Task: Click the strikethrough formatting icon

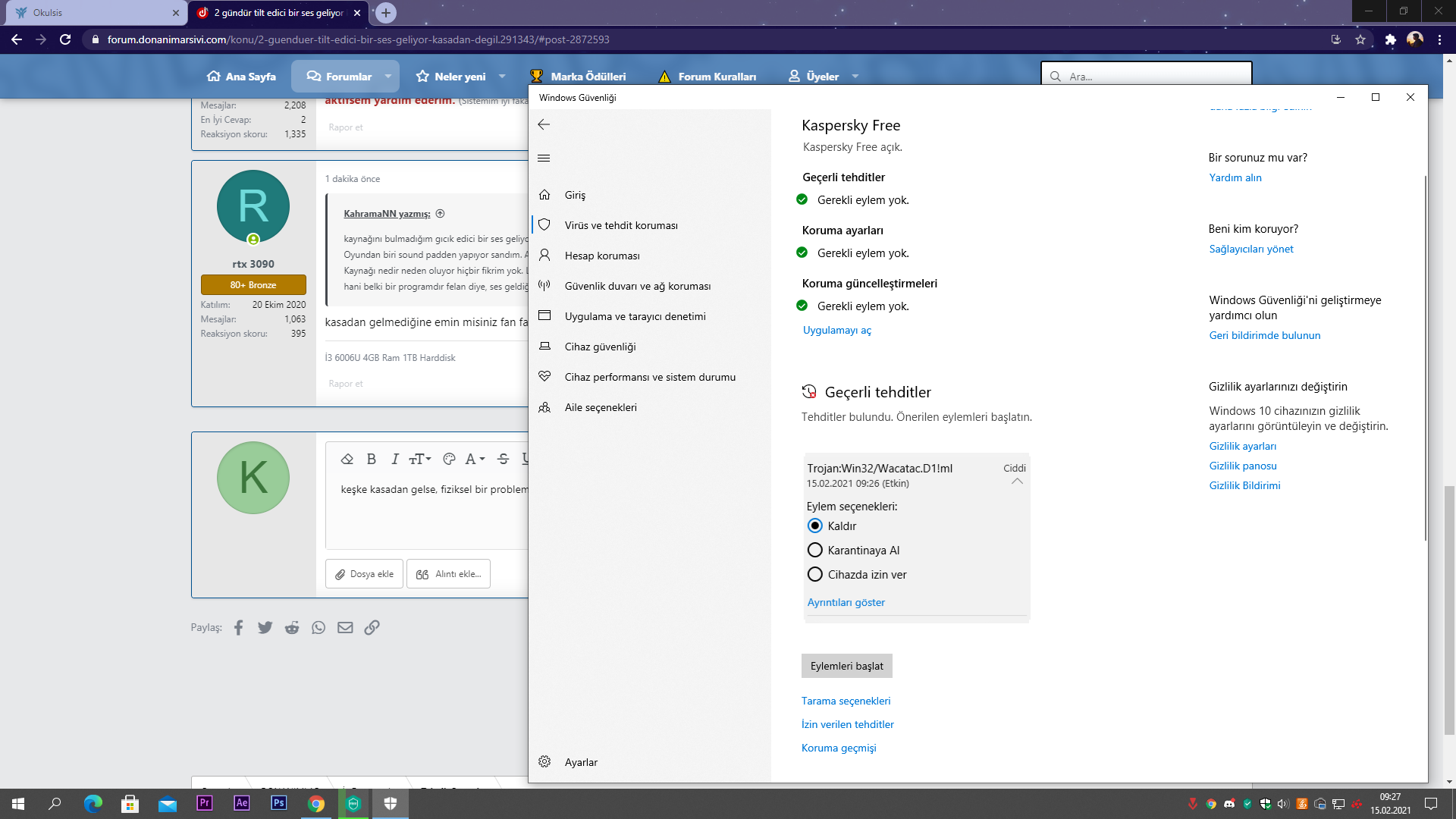Action: point(503,459)
